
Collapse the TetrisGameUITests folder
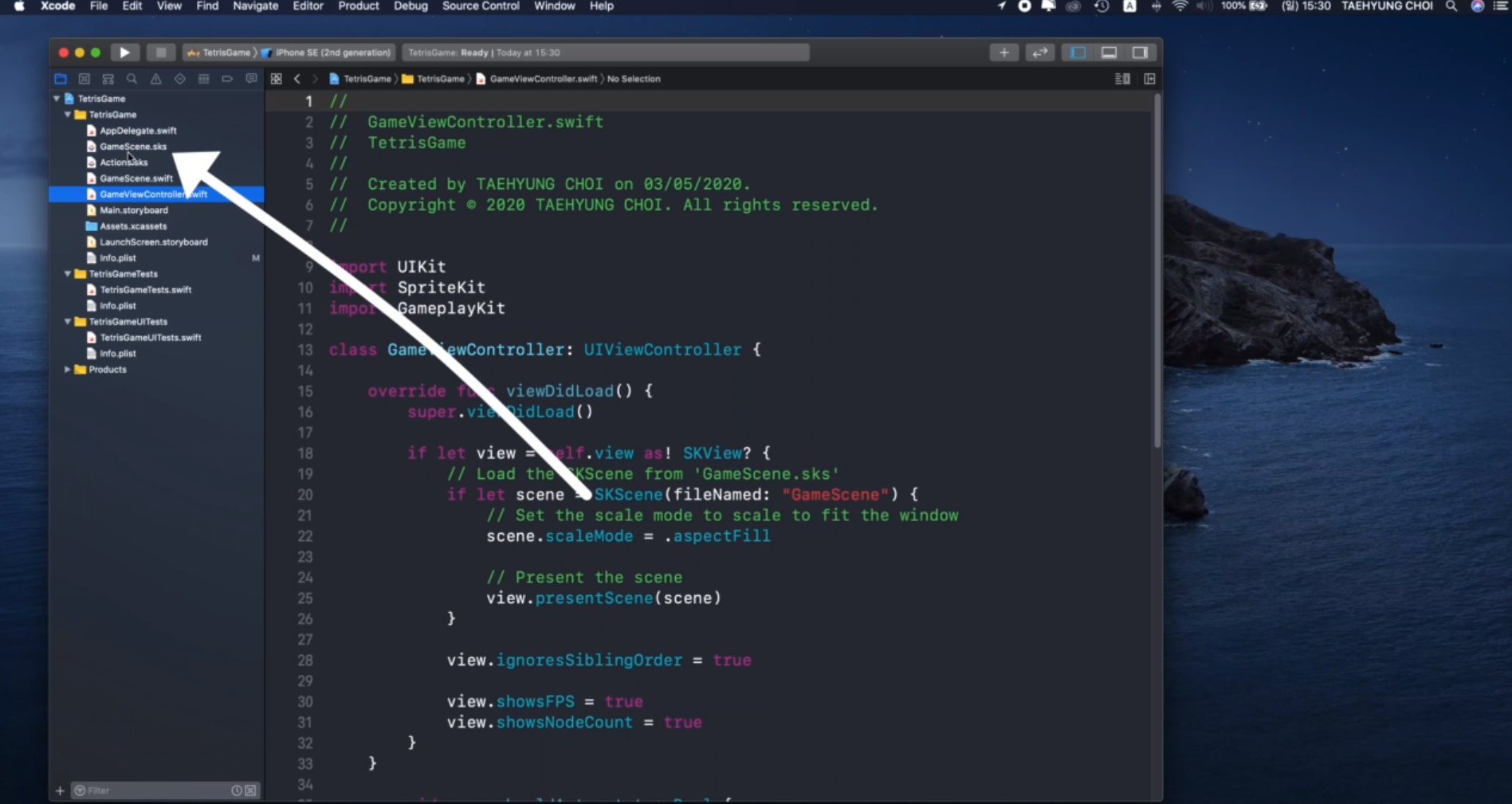68,322
